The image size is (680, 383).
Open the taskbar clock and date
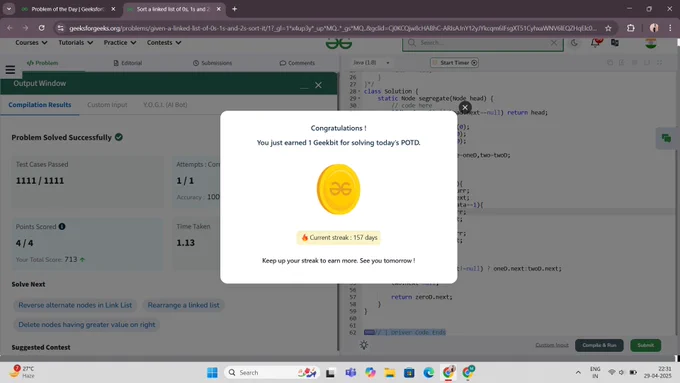click(x=658, y=372)
